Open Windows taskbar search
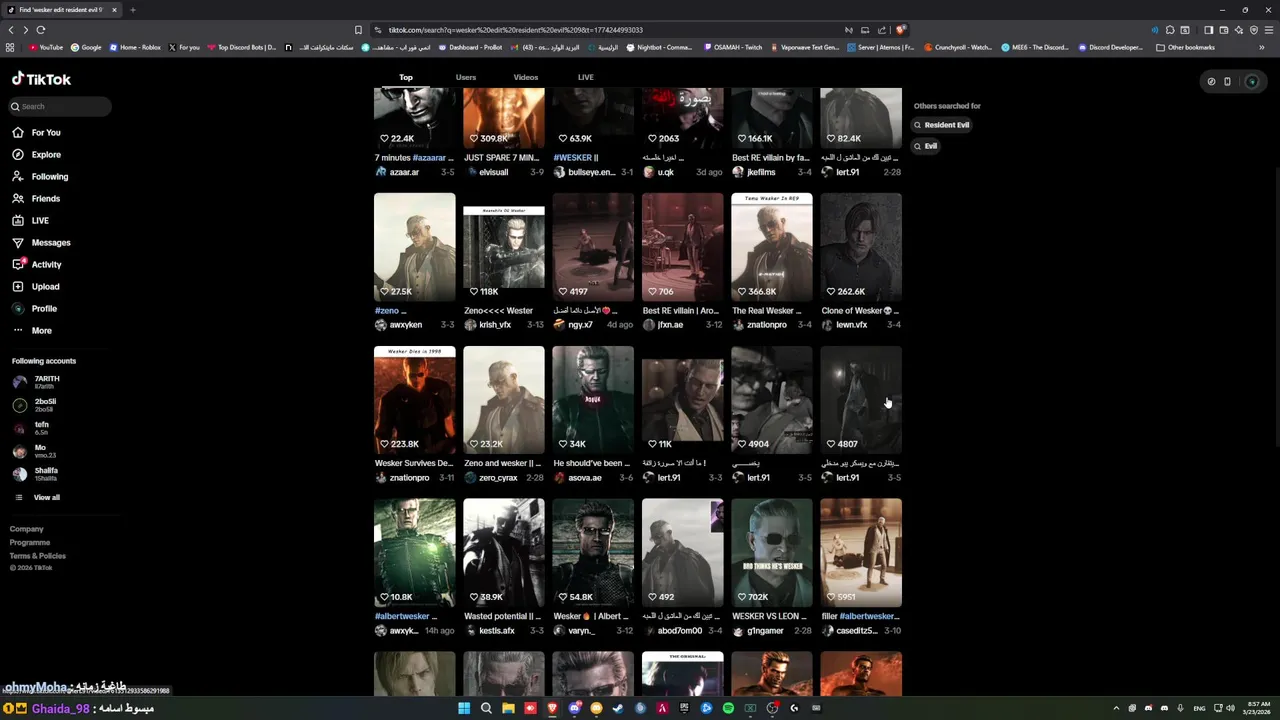 coord(486,708)
